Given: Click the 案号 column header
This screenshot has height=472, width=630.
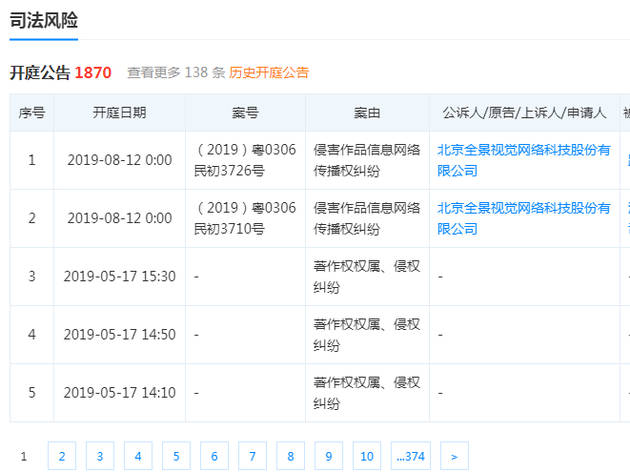Looking at the screenshot, I should pyautogui.click(x=245, y=113).
